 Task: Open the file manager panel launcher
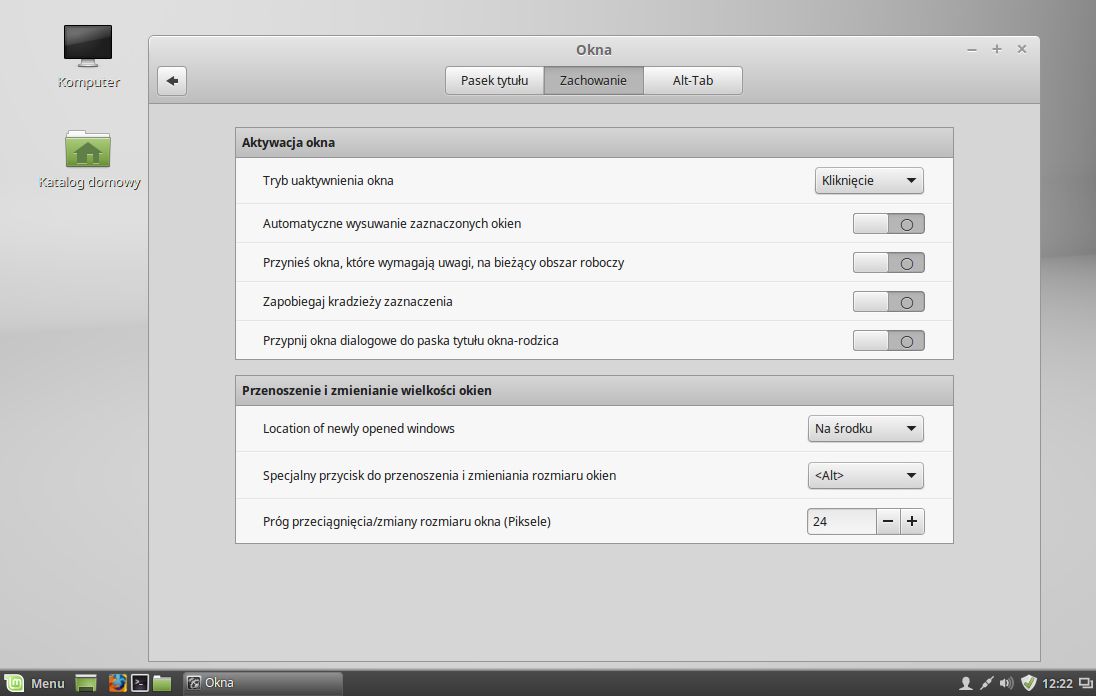point(162,683)
